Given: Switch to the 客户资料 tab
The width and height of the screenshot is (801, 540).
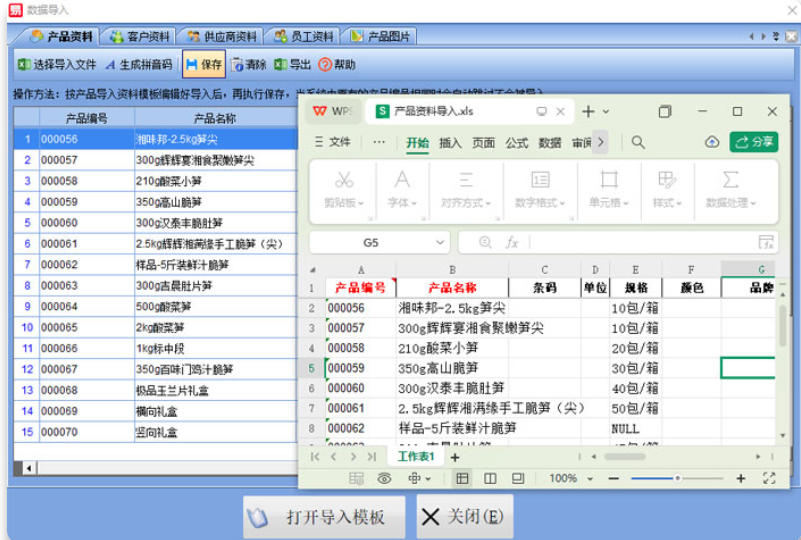Looking at the screenshot, I should click(x=139, y=36).
